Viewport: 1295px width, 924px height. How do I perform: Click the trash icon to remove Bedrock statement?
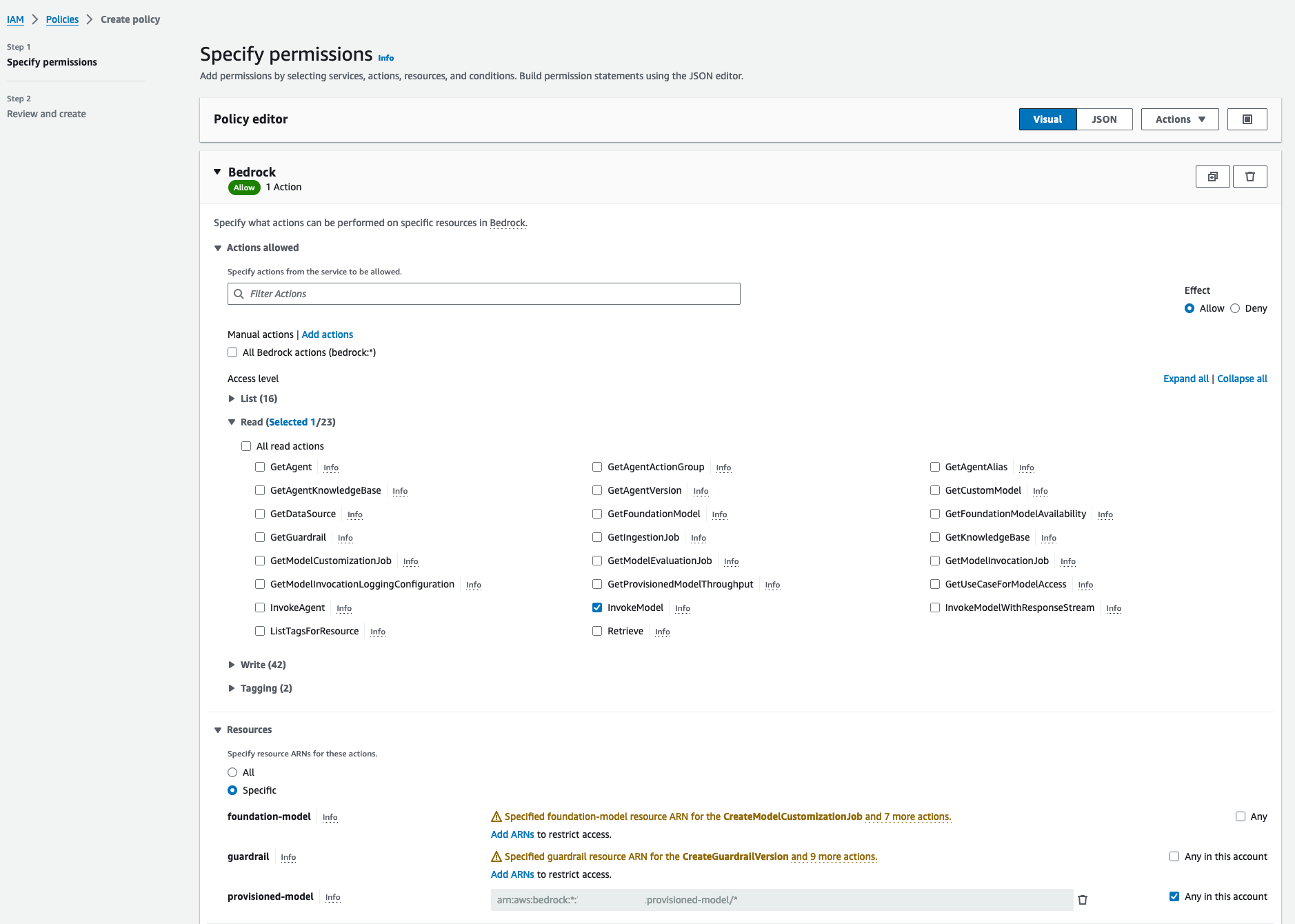click(1249, 177)
